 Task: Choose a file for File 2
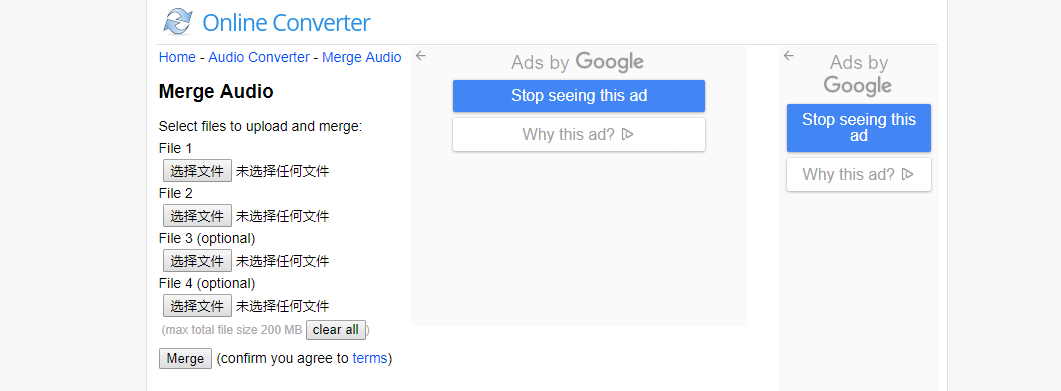coord(197,216)
